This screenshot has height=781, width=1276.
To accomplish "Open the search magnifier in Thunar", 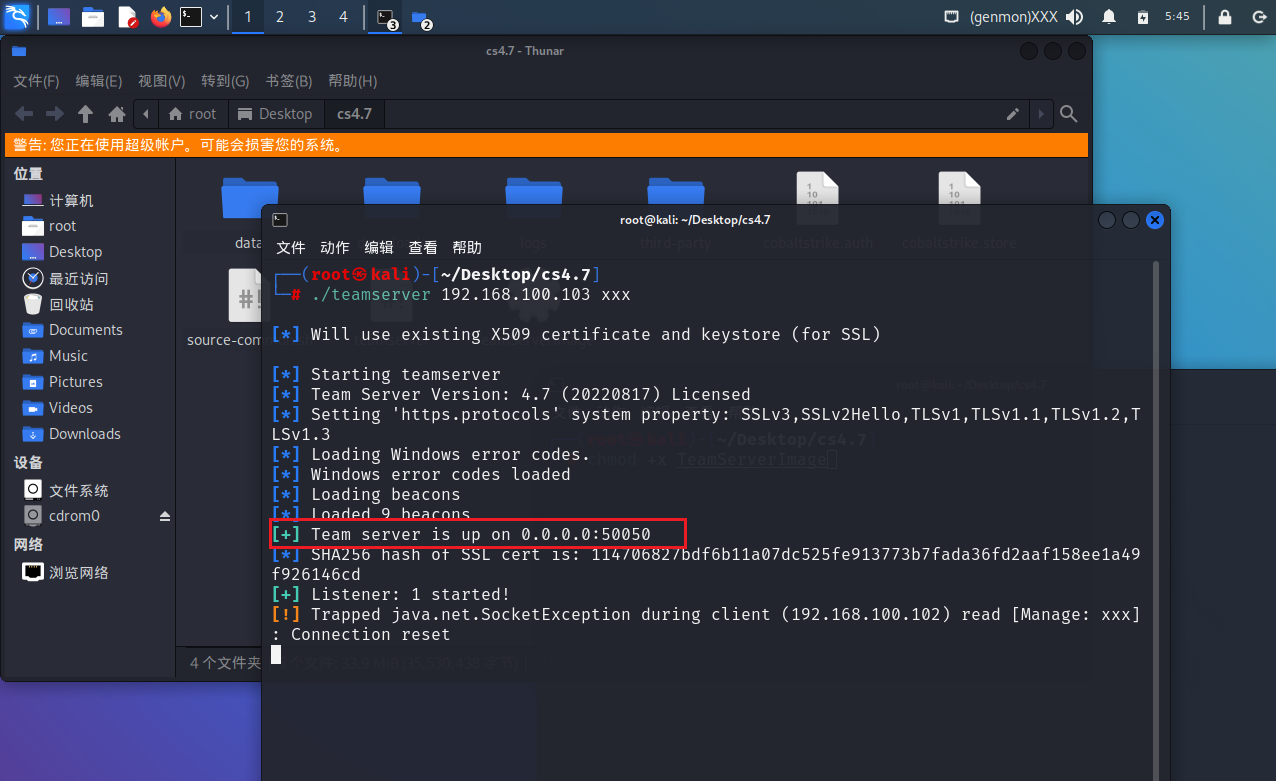I will pyautogui.click(x=1068, y=114).
